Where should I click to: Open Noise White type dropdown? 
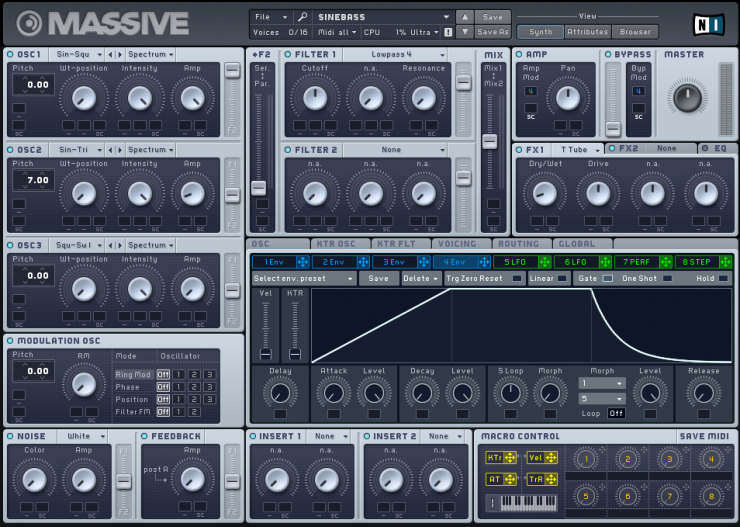[82, 436]
